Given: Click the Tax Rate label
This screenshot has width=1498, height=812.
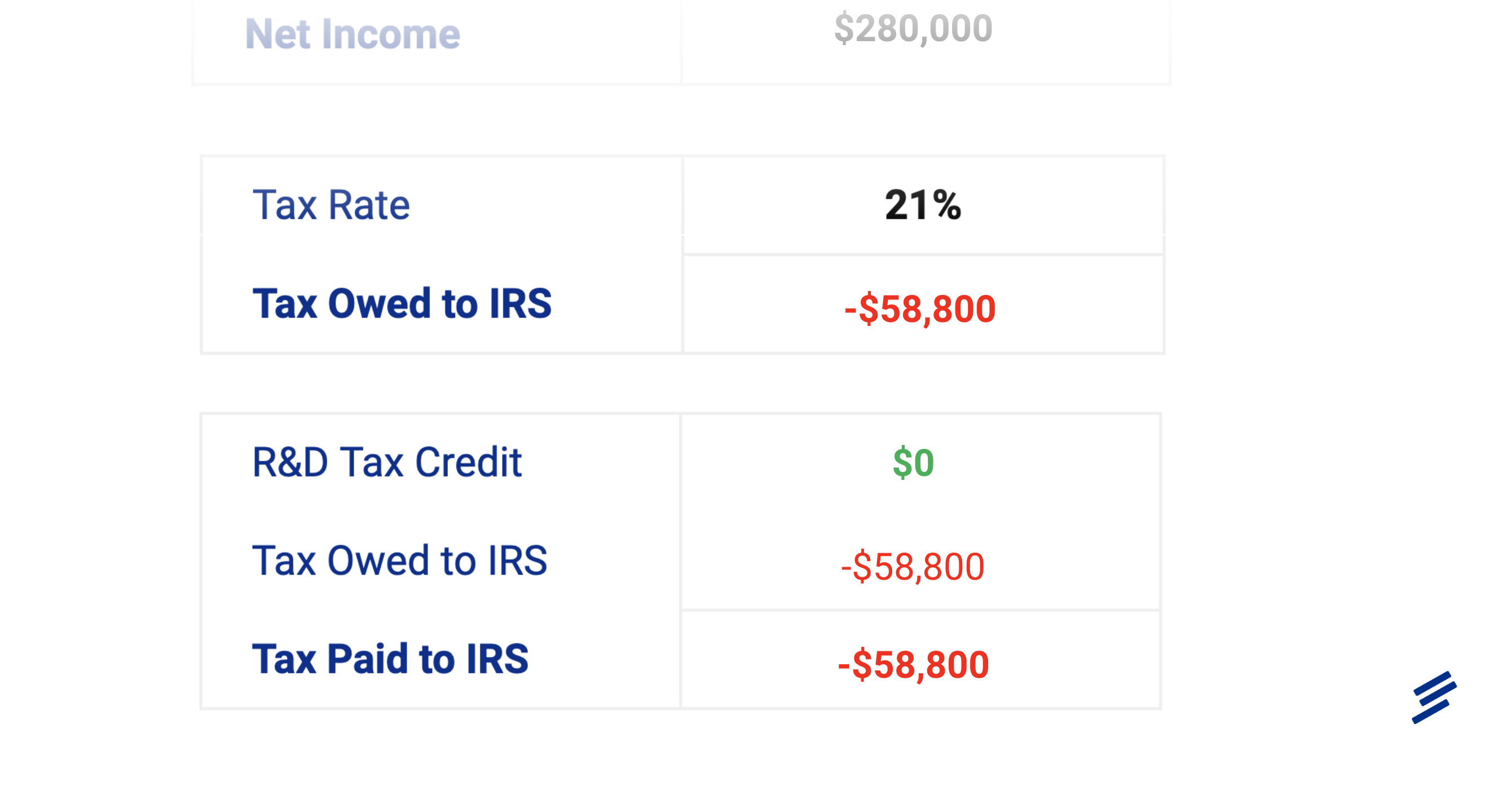Looking at the screenshot, I should (x=331, y=205).
